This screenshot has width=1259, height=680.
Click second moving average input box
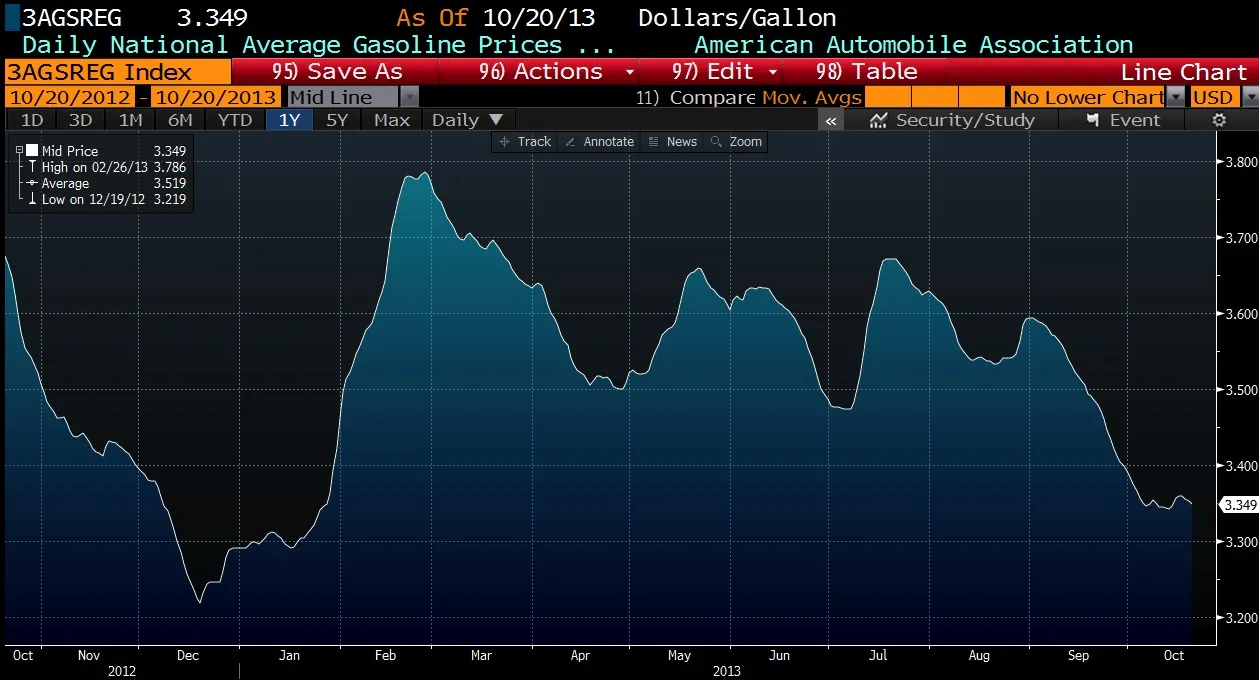coord(934,97)
